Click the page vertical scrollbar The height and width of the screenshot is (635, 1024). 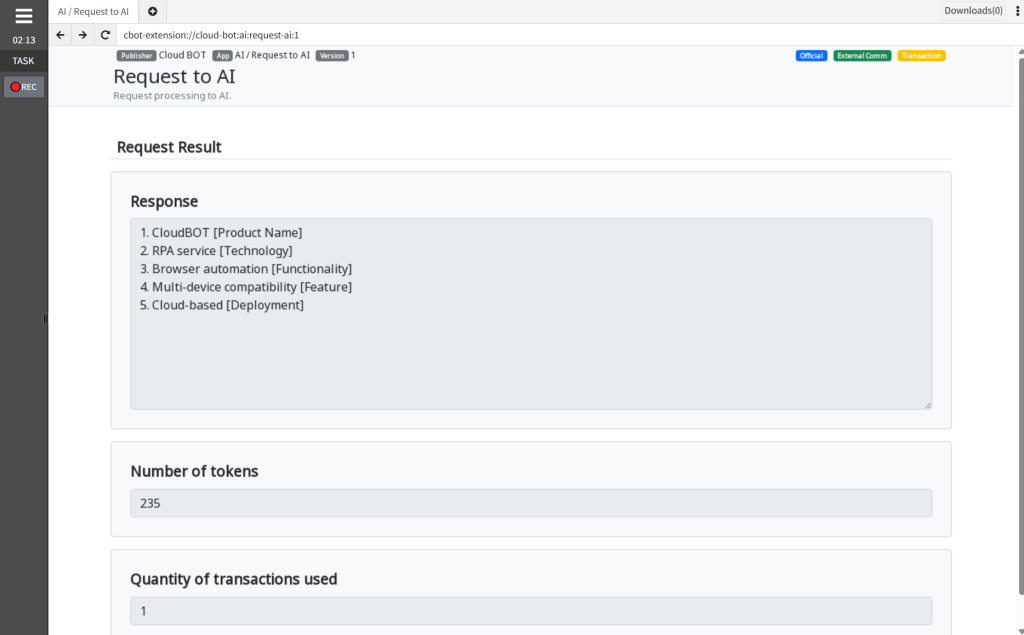[x=1021, y=327]
